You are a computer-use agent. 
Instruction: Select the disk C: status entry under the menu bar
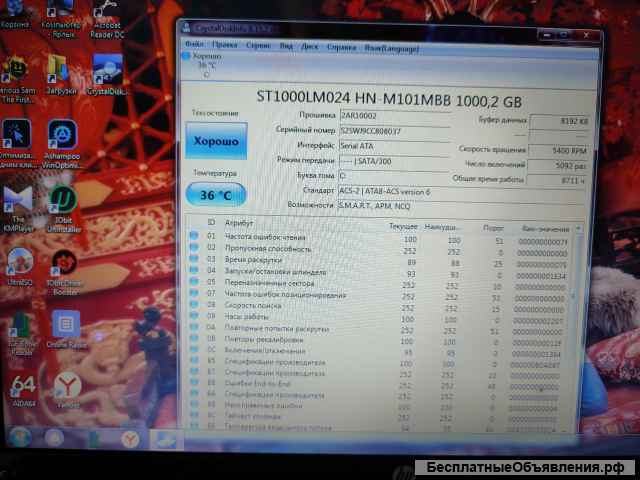click(x=205, y=65)
